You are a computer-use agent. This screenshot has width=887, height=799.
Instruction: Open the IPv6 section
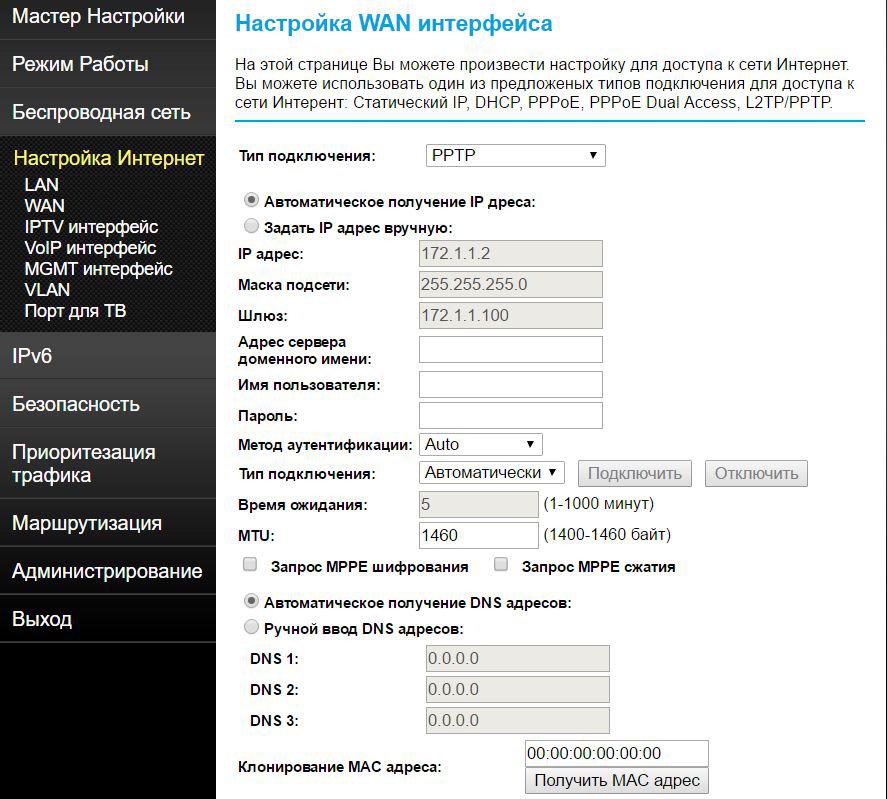pyautogui.click(x=32, y=356)
